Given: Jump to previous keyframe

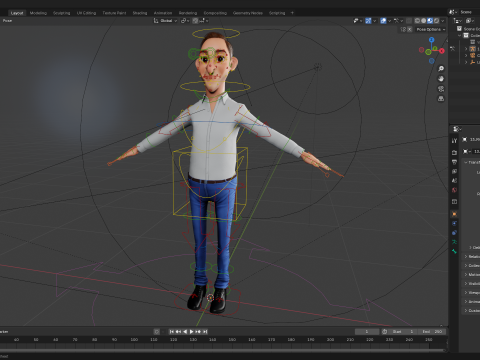Looking at the screenshot, I should coord(178,332).
